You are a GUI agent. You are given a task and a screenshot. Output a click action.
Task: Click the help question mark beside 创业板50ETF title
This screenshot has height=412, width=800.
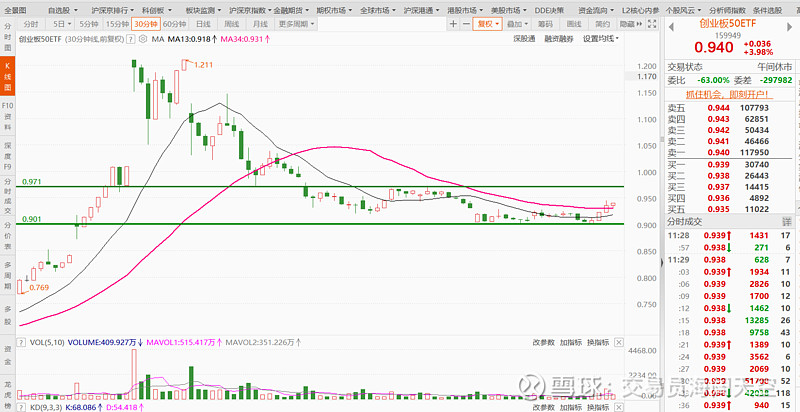131,38
